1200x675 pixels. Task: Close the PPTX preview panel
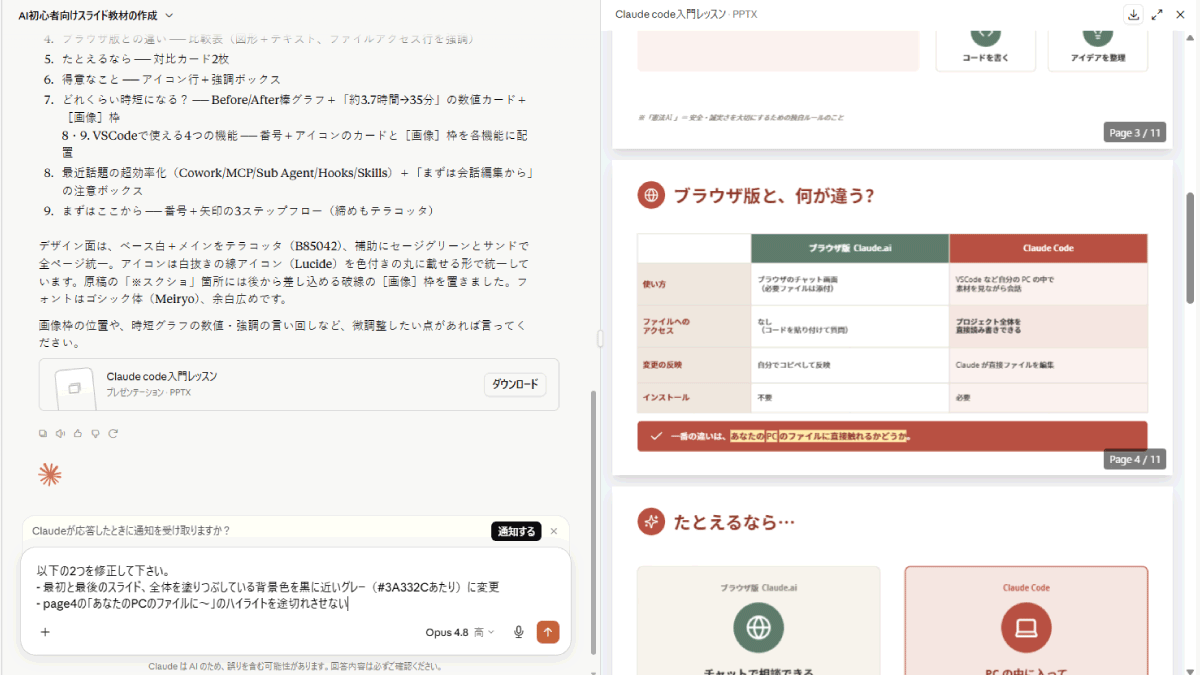[1181, 14]
